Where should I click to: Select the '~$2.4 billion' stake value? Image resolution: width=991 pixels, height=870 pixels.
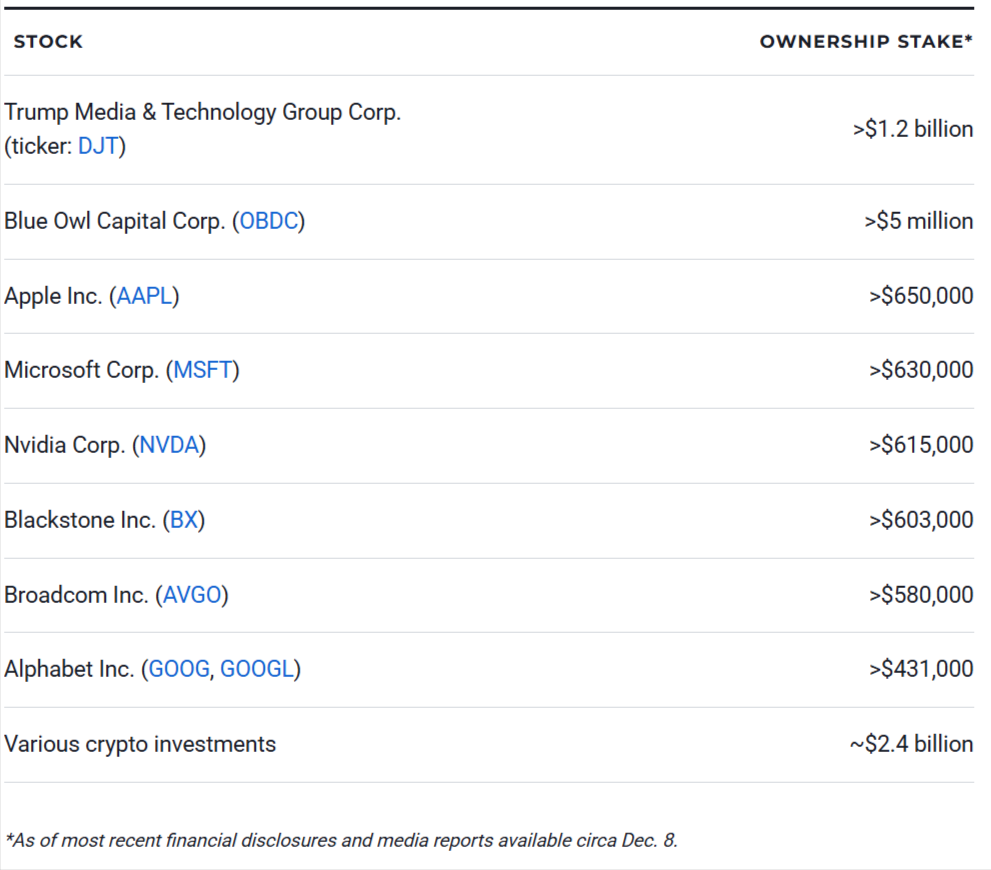tap(911, 744)
